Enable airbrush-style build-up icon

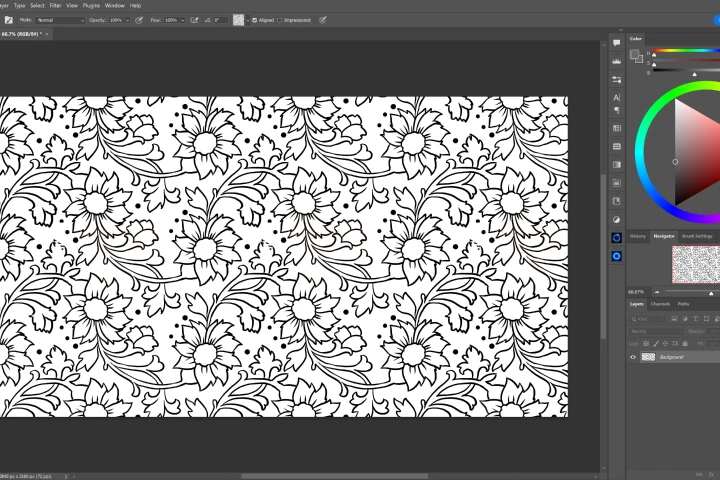(194, 20)
